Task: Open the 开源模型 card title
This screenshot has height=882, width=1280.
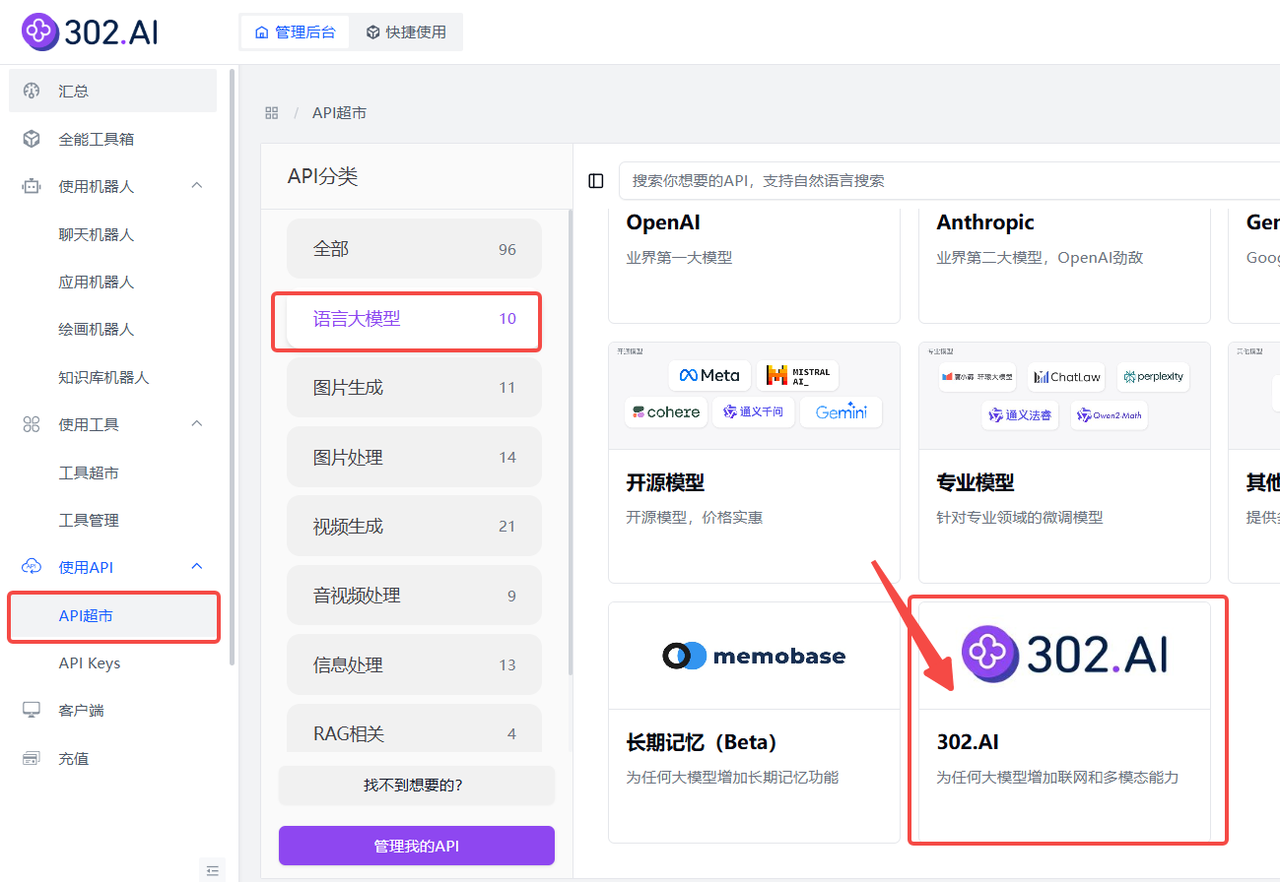Action: click(665, 482)
